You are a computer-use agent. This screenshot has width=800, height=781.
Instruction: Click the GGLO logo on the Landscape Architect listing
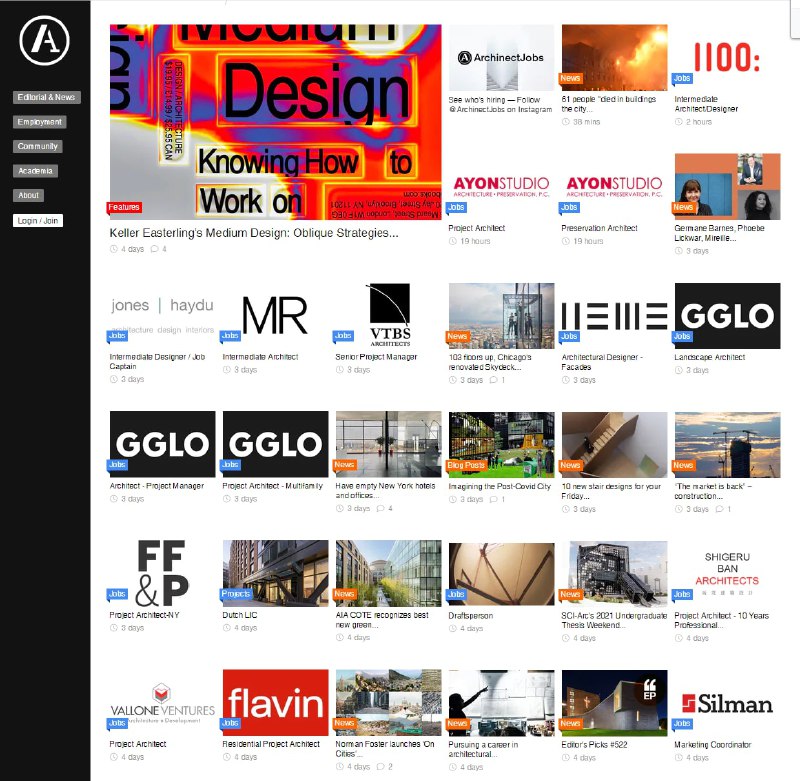coord(728,313)
